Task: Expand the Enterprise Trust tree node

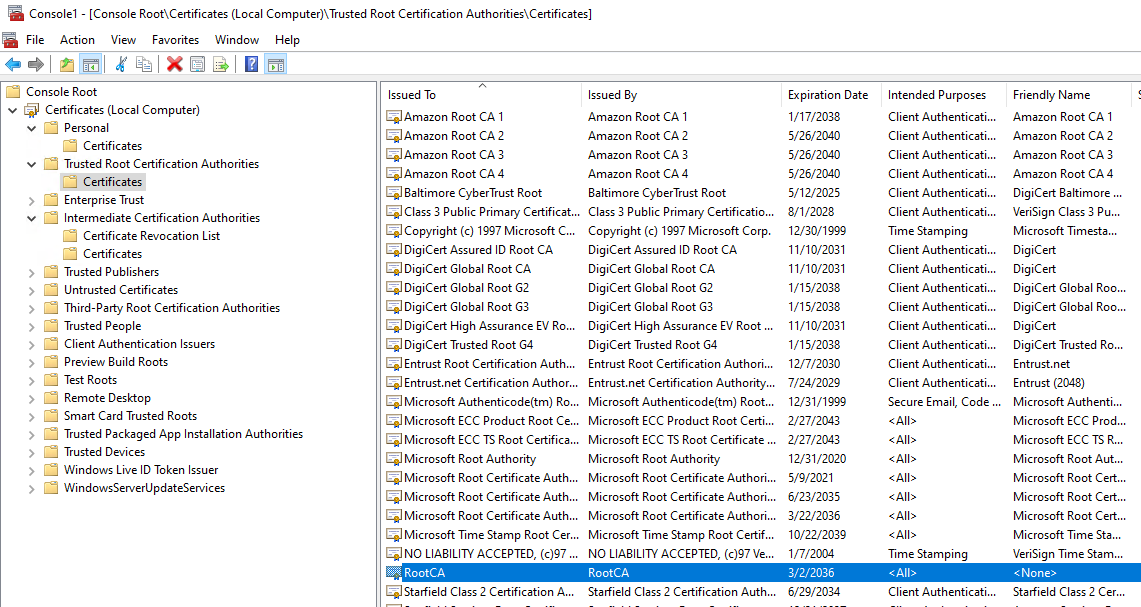Action: 31,200
